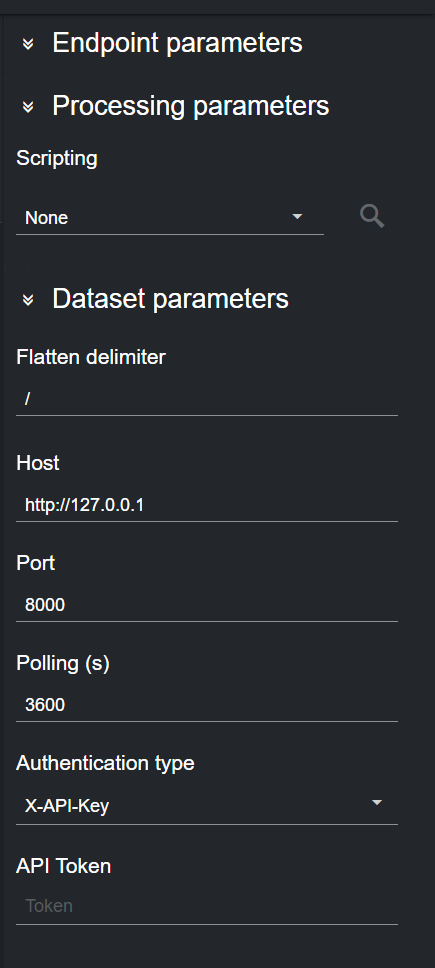435x968 pixels.
Task: Click the Endpoint parameters heading text
Action: pos(177,43)
